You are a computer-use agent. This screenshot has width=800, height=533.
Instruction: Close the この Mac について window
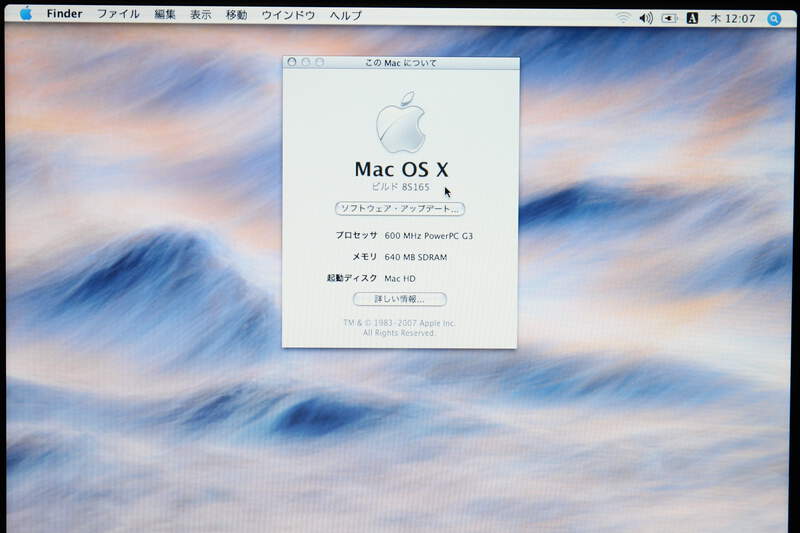pos(292,62)
